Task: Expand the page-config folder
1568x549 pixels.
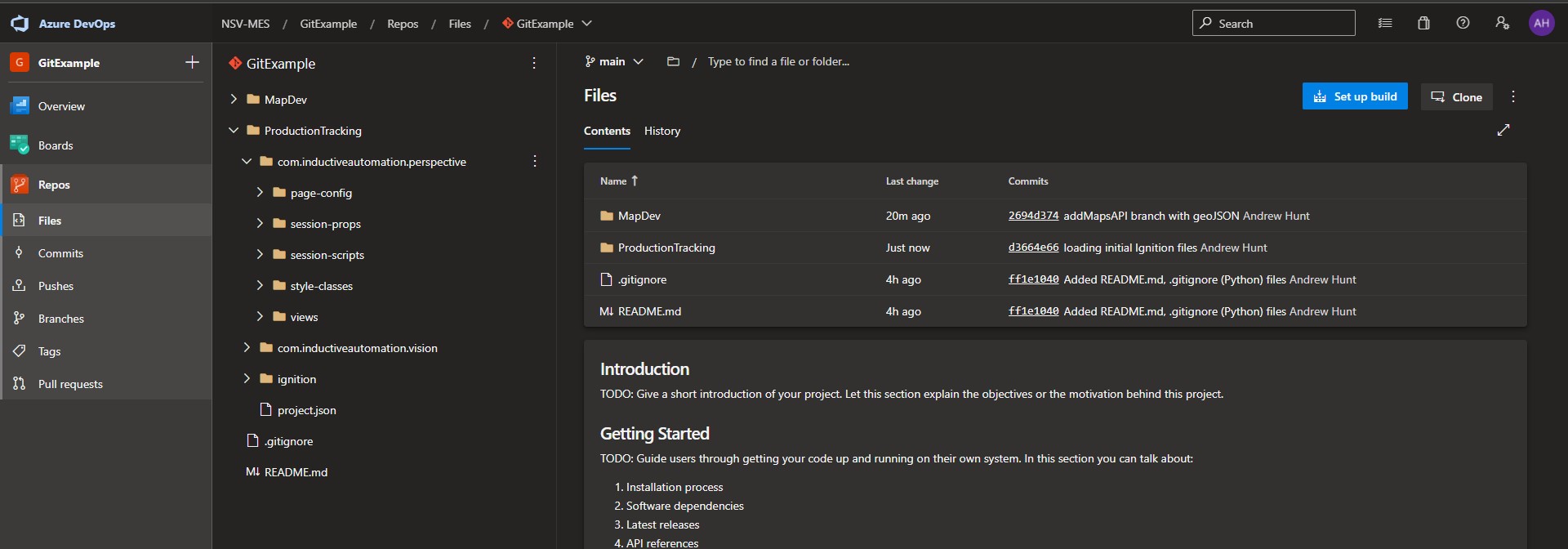Action: tap(260, 192)
